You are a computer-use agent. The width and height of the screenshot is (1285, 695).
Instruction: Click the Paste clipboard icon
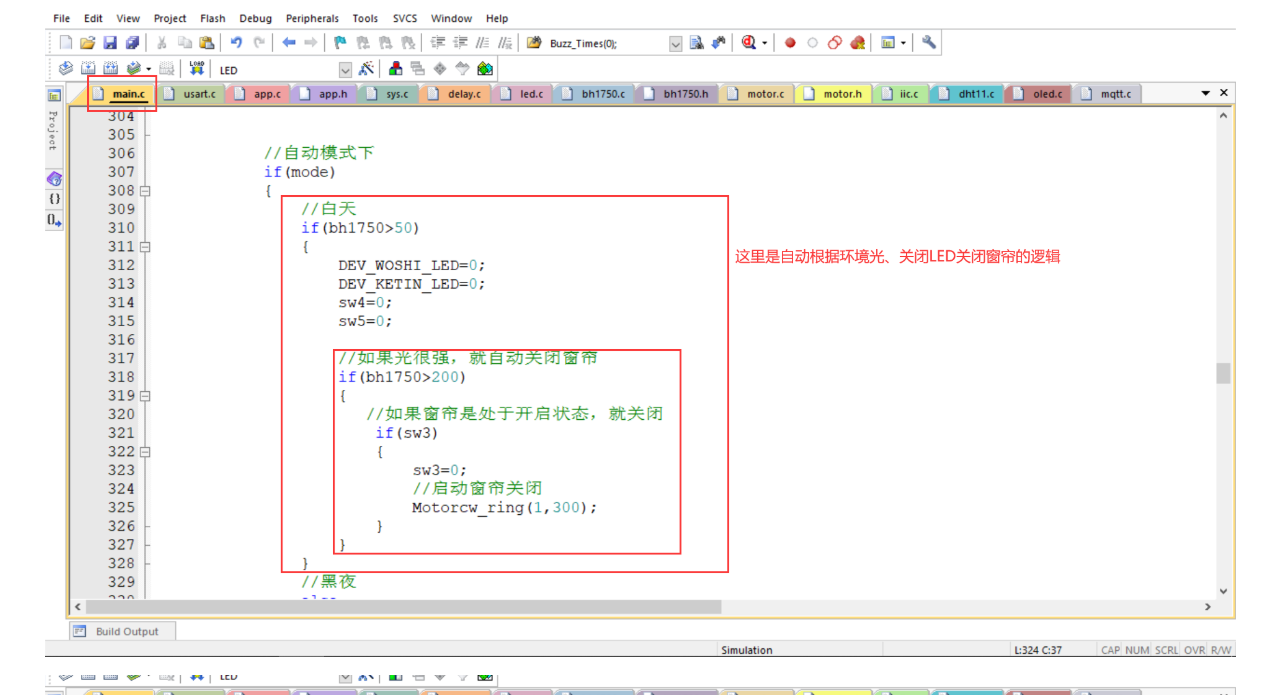[x=207, y=43]
